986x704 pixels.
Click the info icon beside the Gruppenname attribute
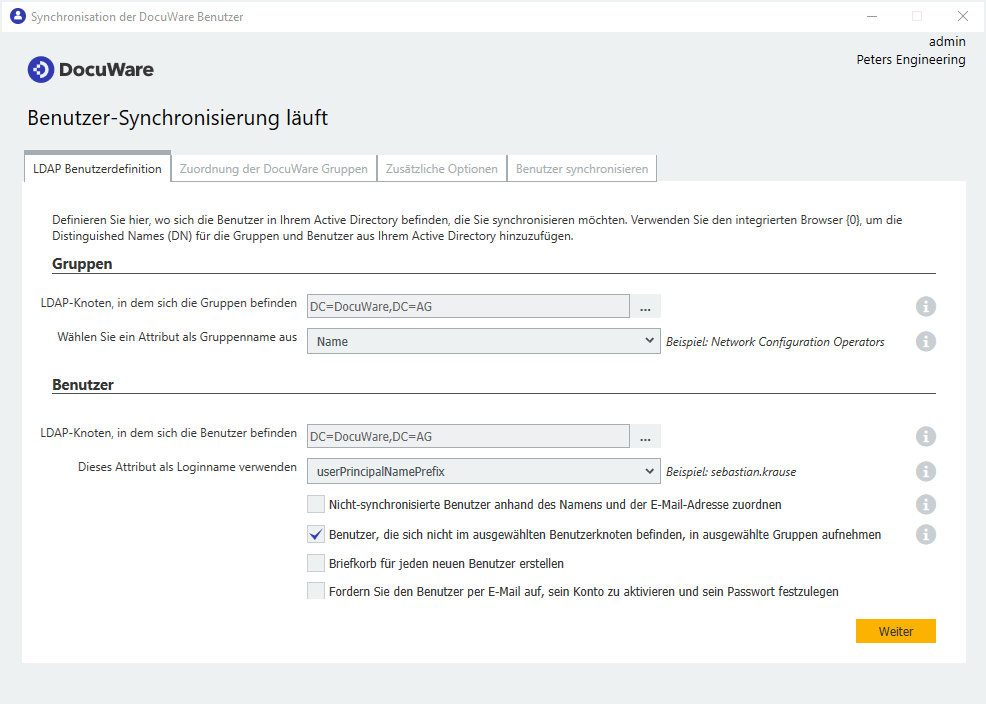coord(925,341)
